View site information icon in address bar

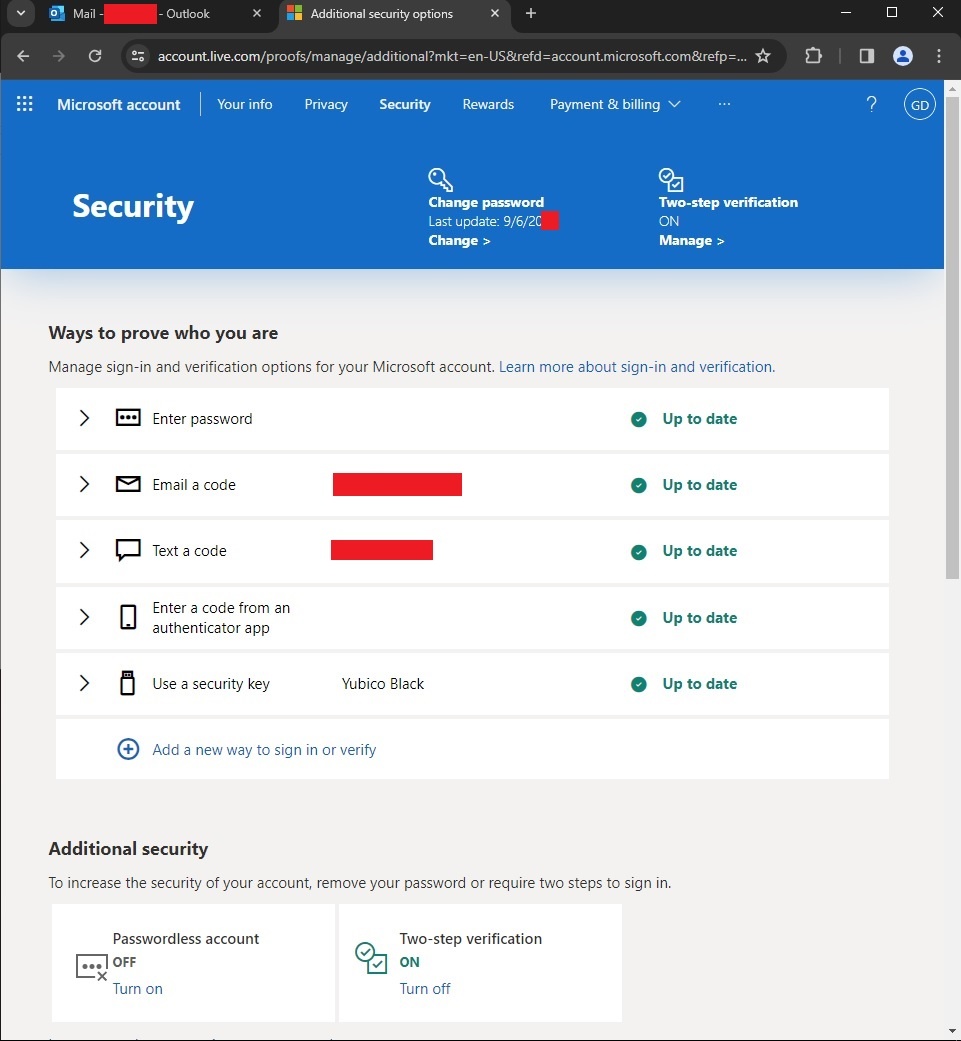coord(138,56)
